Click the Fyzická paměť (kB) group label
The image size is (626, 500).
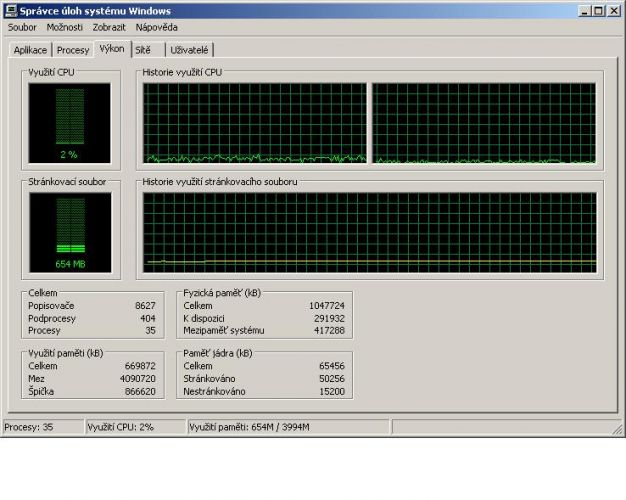pyautogui.click(x=222, y=293)
